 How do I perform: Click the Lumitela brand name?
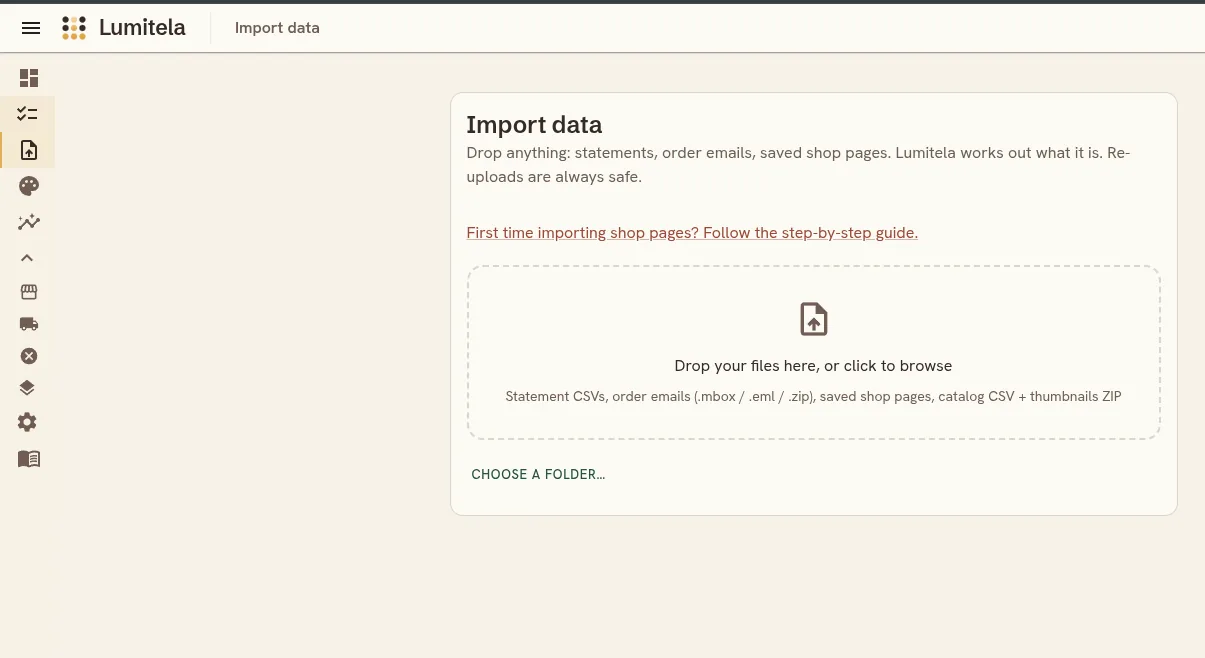click(x=142, y=28)
